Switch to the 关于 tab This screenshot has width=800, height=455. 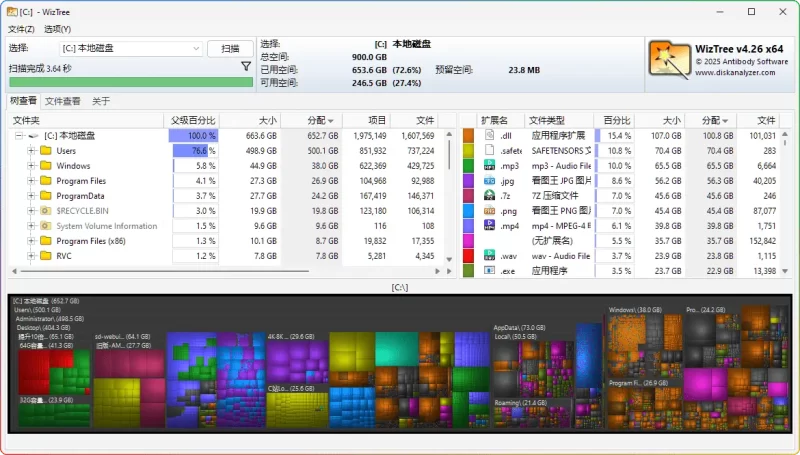click(101, 101)
